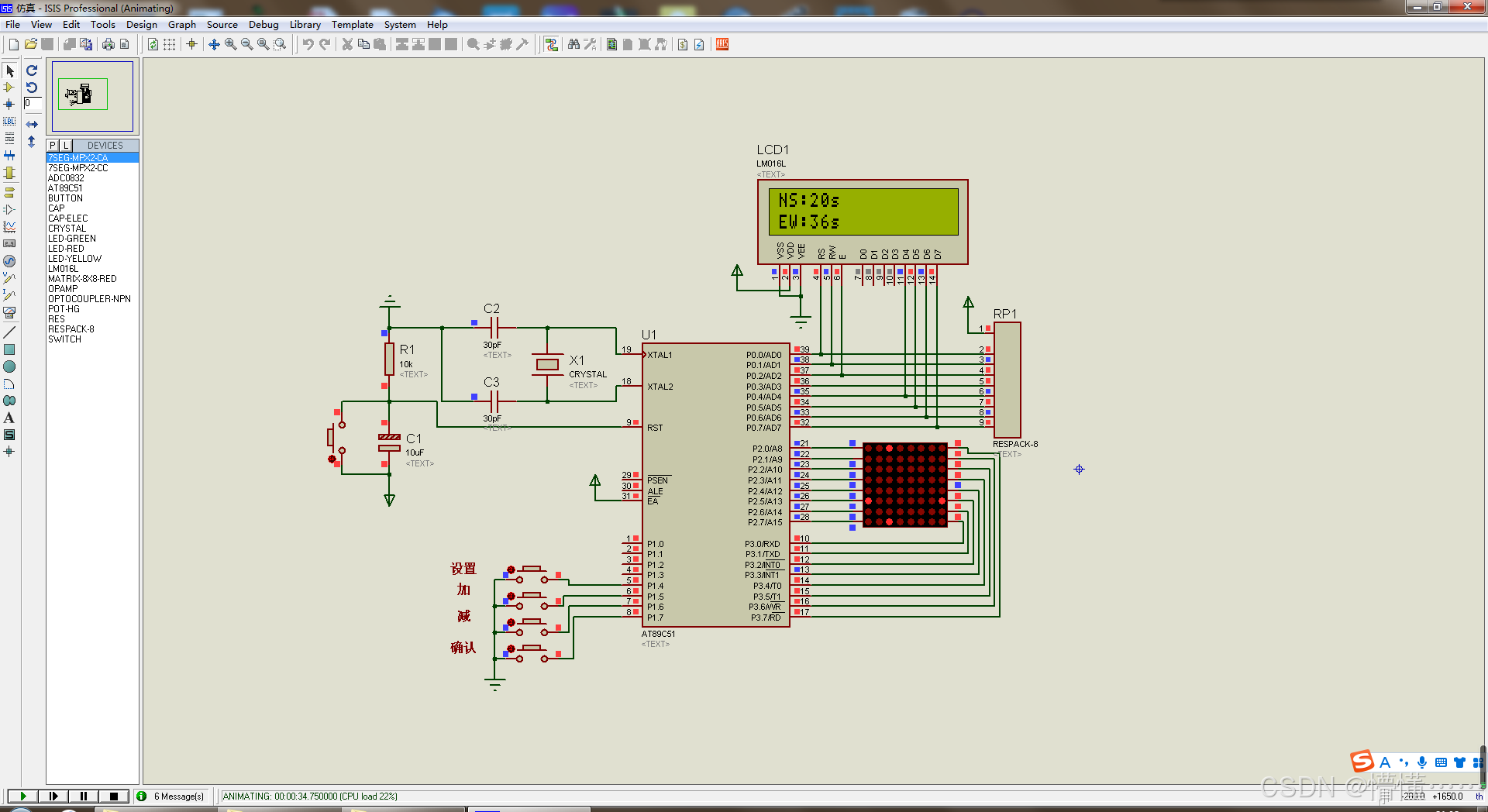Click the play simulation button
Viewport: 1488px width, 812px height.
pyautogui.click(x=23, y=796)
